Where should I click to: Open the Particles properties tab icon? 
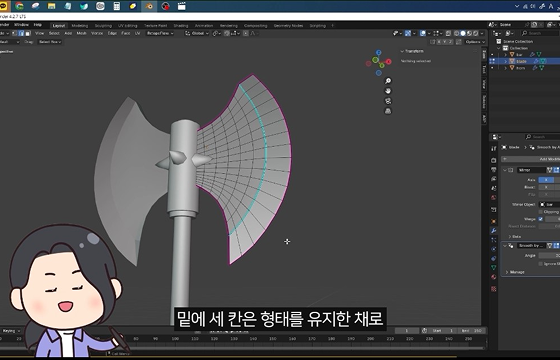[494, 240]
